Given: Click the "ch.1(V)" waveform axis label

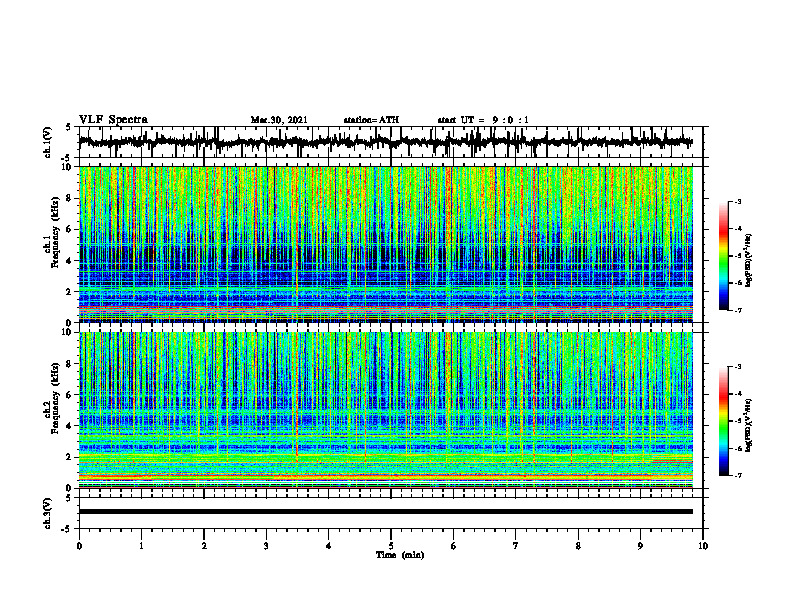Looking at the screenshot, I should pos(48,142).
